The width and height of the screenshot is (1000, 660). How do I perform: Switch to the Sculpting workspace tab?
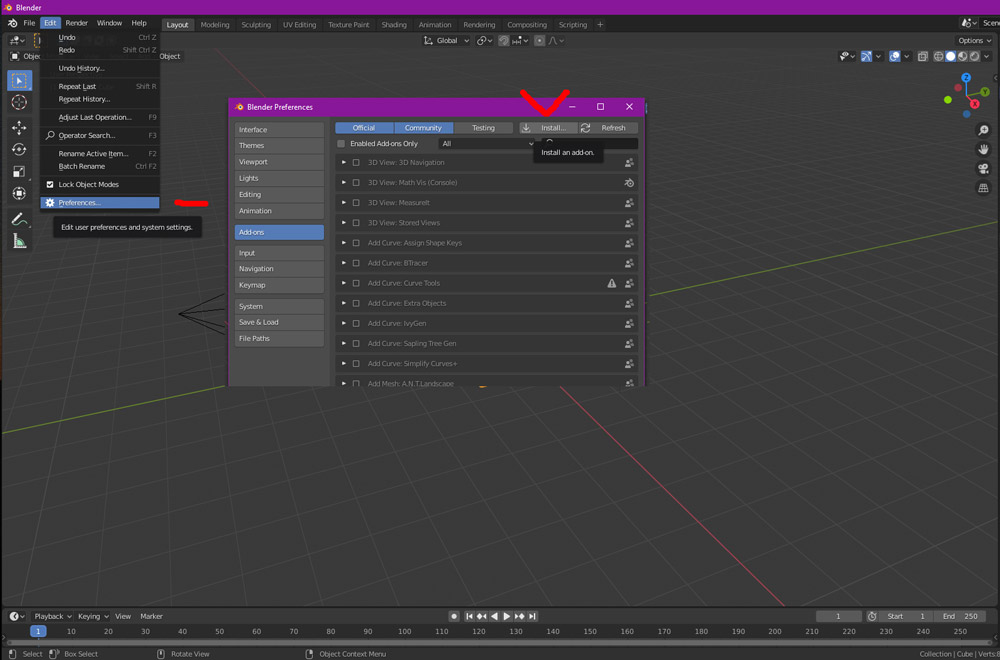[x=256, y=25]
